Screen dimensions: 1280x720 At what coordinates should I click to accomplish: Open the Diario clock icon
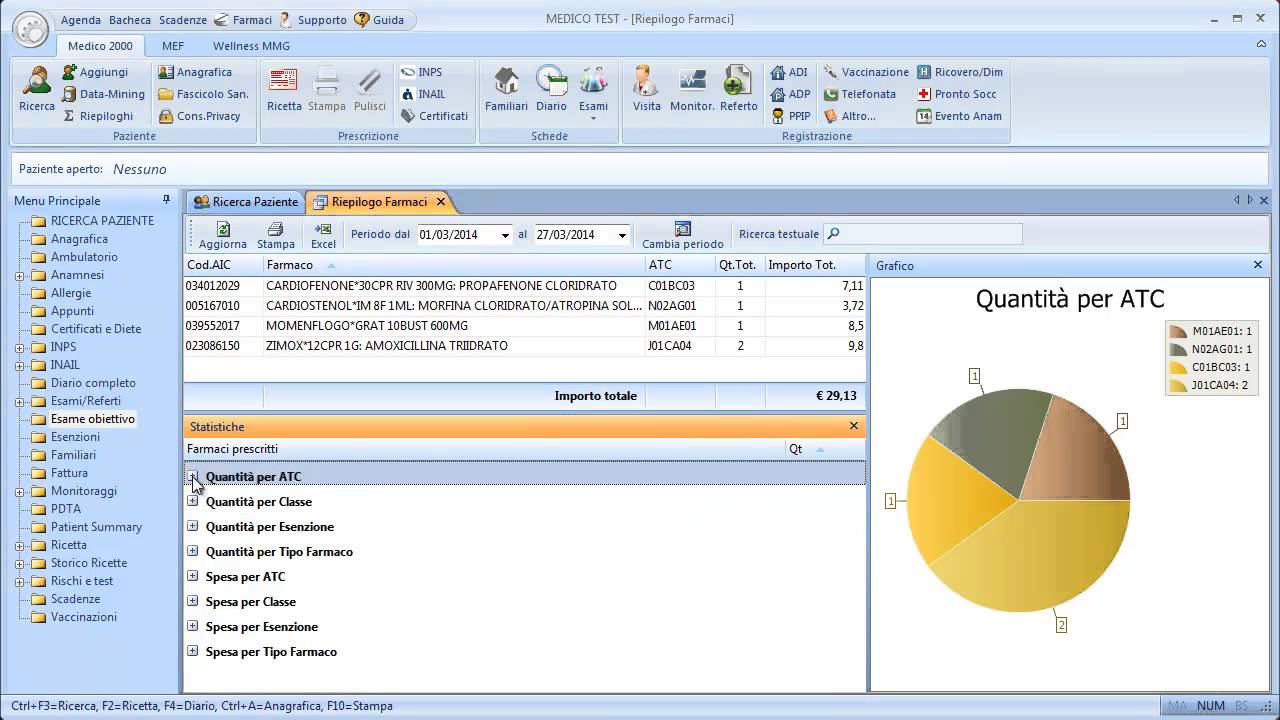coord(551,90)
